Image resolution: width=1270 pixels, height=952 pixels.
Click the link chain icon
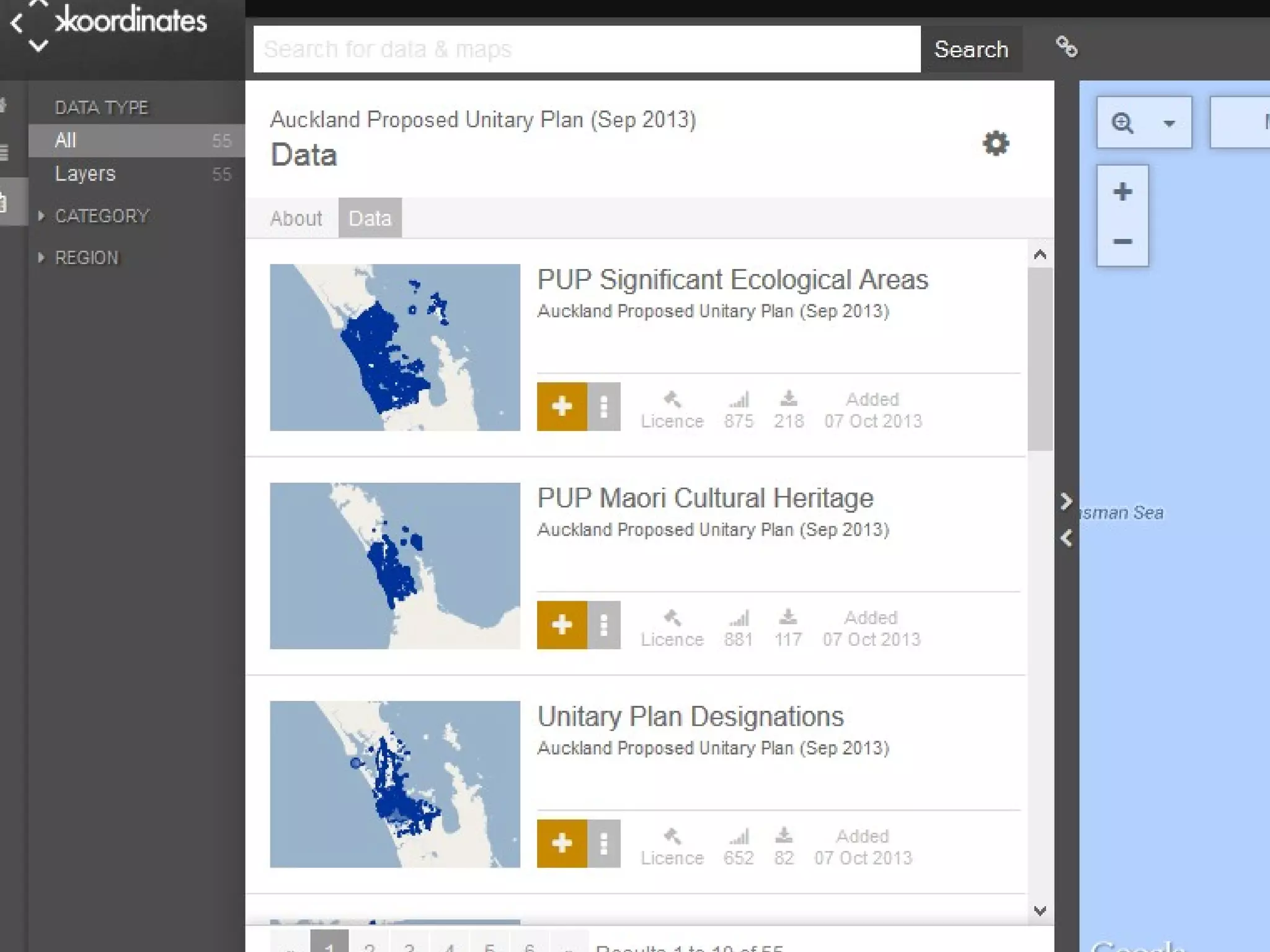click(1067, 47)
